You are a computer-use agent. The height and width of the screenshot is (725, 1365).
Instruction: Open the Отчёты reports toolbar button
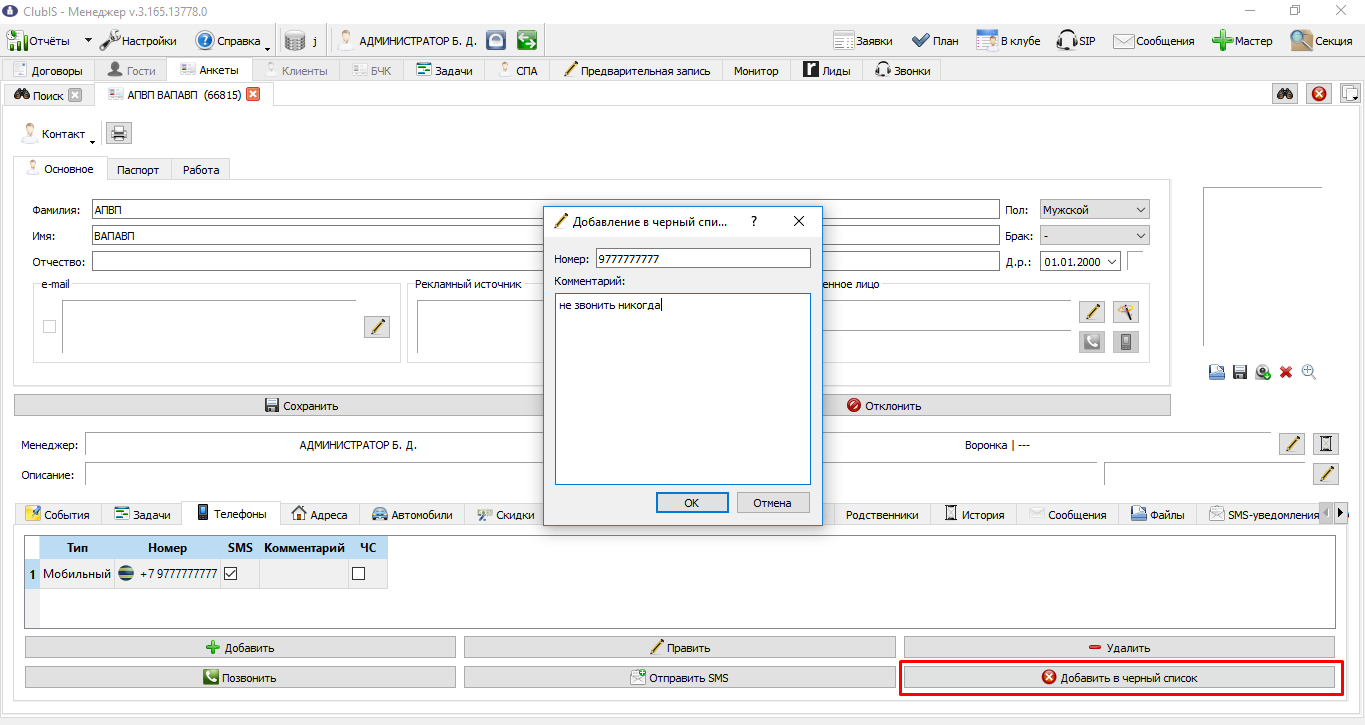click(39, 41)
